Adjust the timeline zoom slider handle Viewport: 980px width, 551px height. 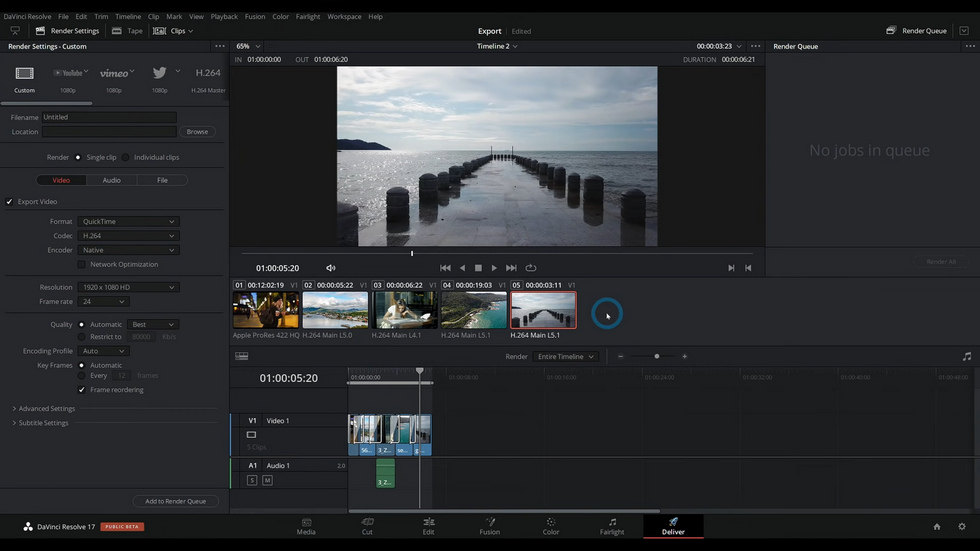click(x=657, y=356)
